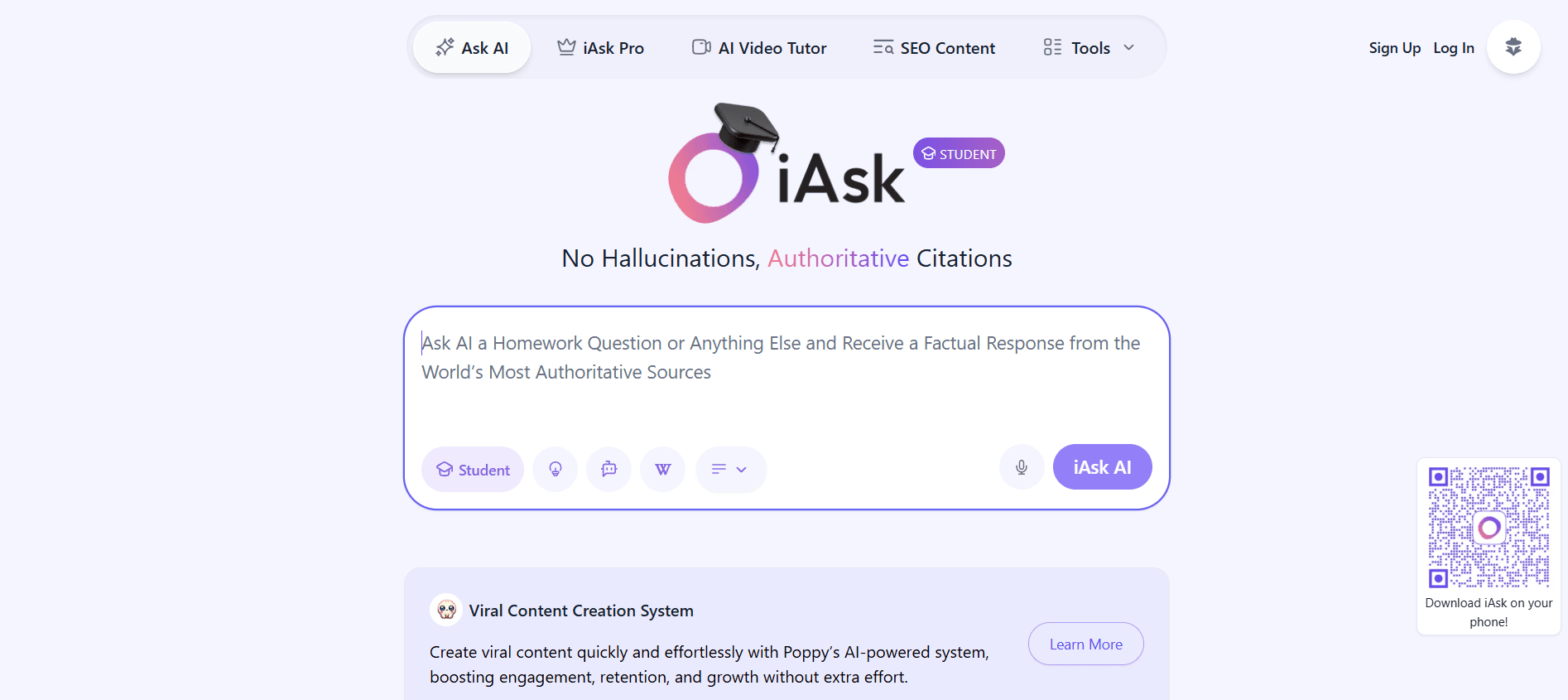Activate microphone voice input

coord(1022,467)
